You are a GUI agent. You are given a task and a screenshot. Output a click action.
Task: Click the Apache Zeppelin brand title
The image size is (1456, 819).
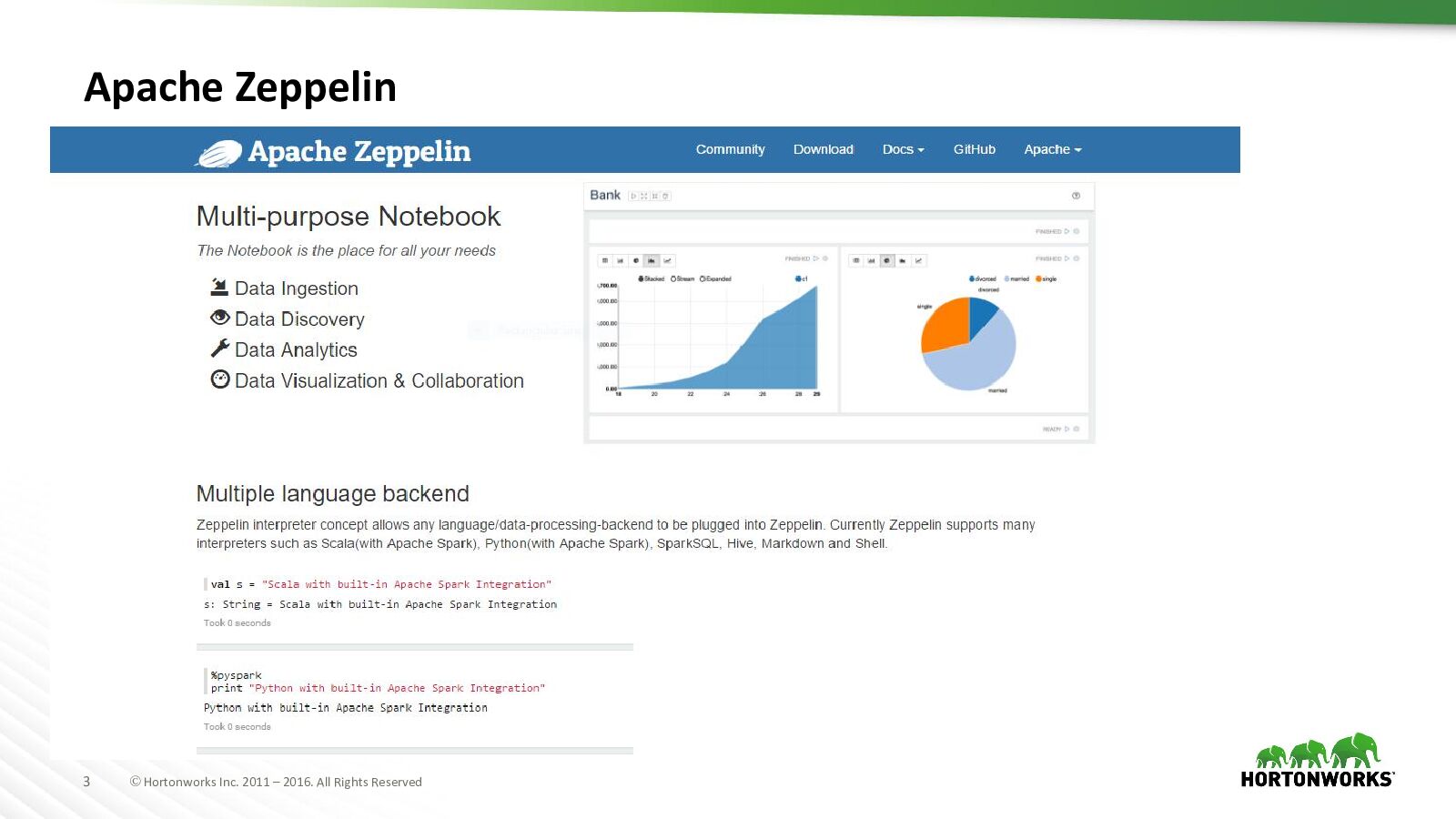tap(359, 151)
